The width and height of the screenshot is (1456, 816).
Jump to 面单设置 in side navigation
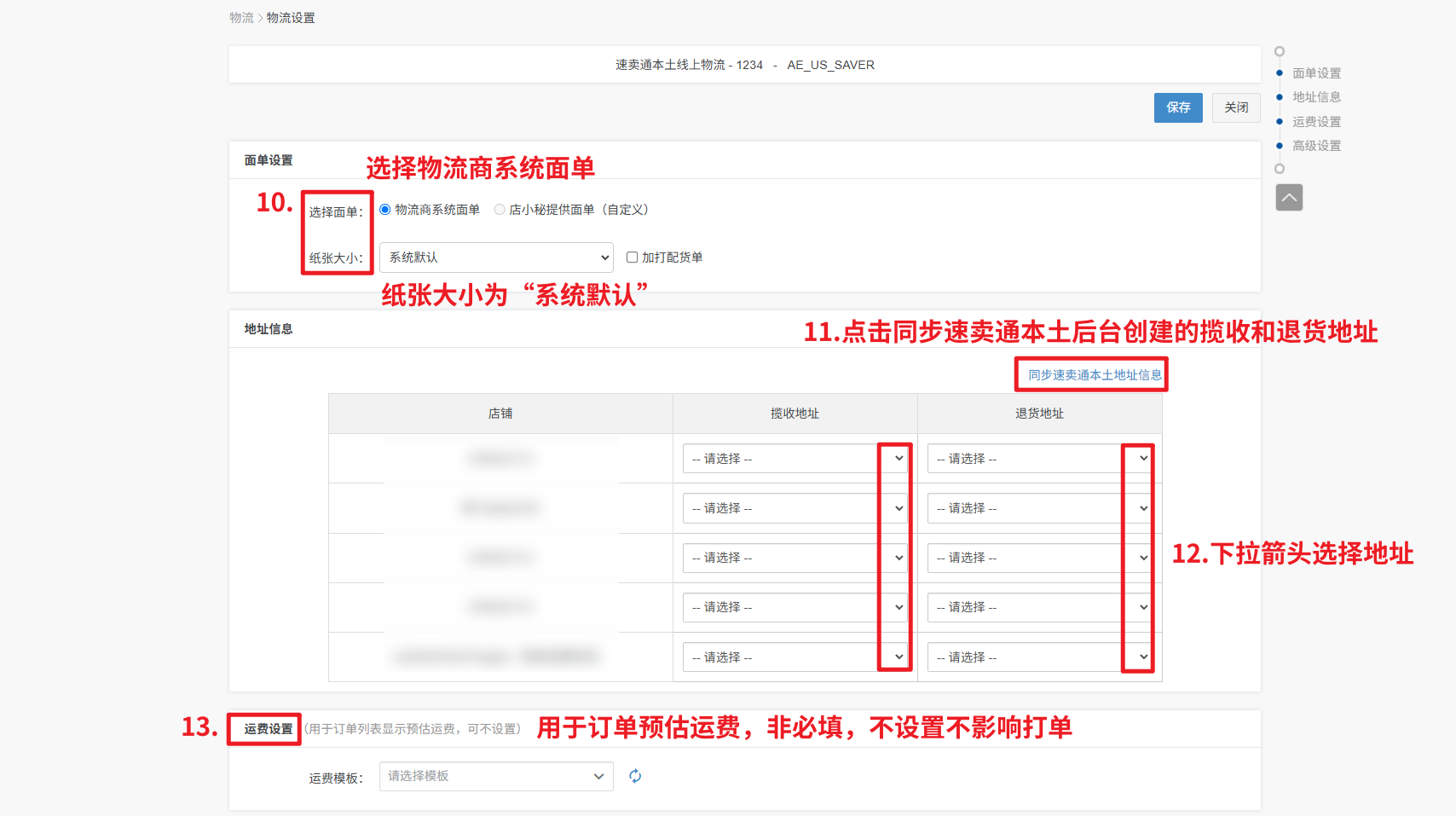1316,73
